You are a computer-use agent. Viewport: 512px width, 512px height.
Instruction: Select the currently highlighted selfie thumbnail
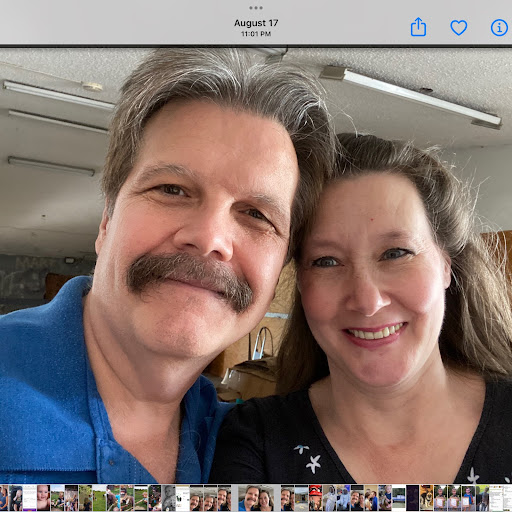click(256, 498)
